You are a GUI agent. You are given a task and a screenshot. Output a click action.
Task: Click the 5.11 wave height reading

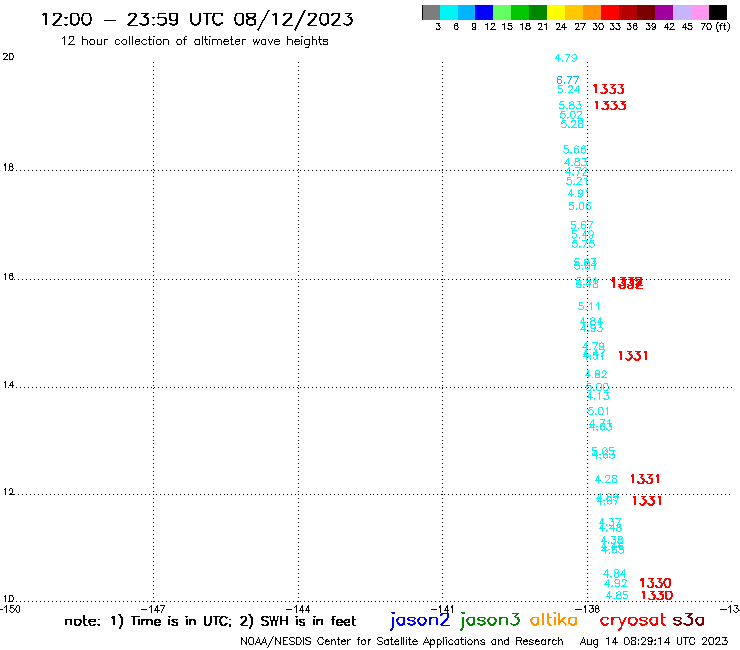[589, 306]
